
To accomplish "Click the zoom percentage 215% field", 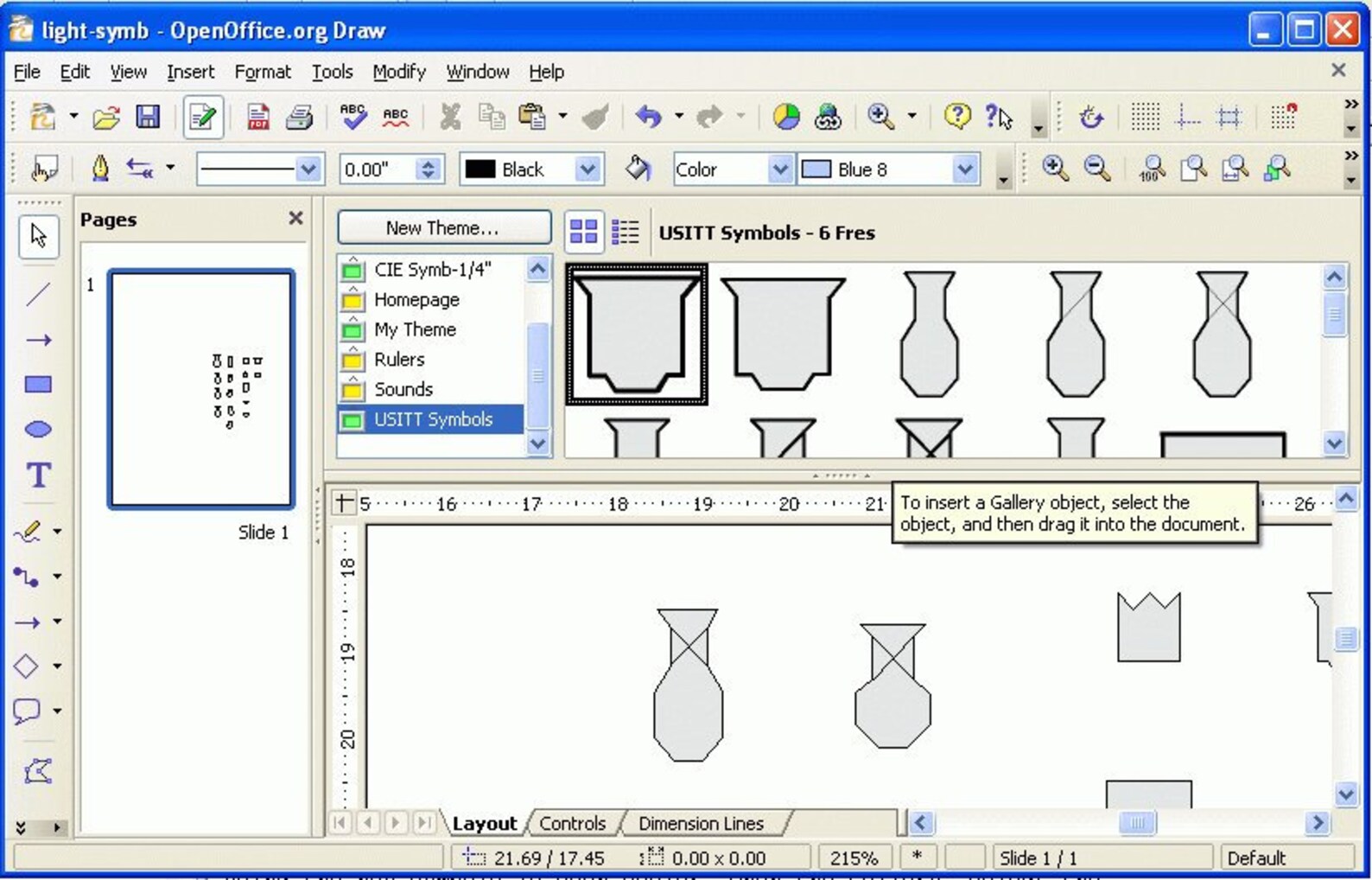I will [854, 858].
